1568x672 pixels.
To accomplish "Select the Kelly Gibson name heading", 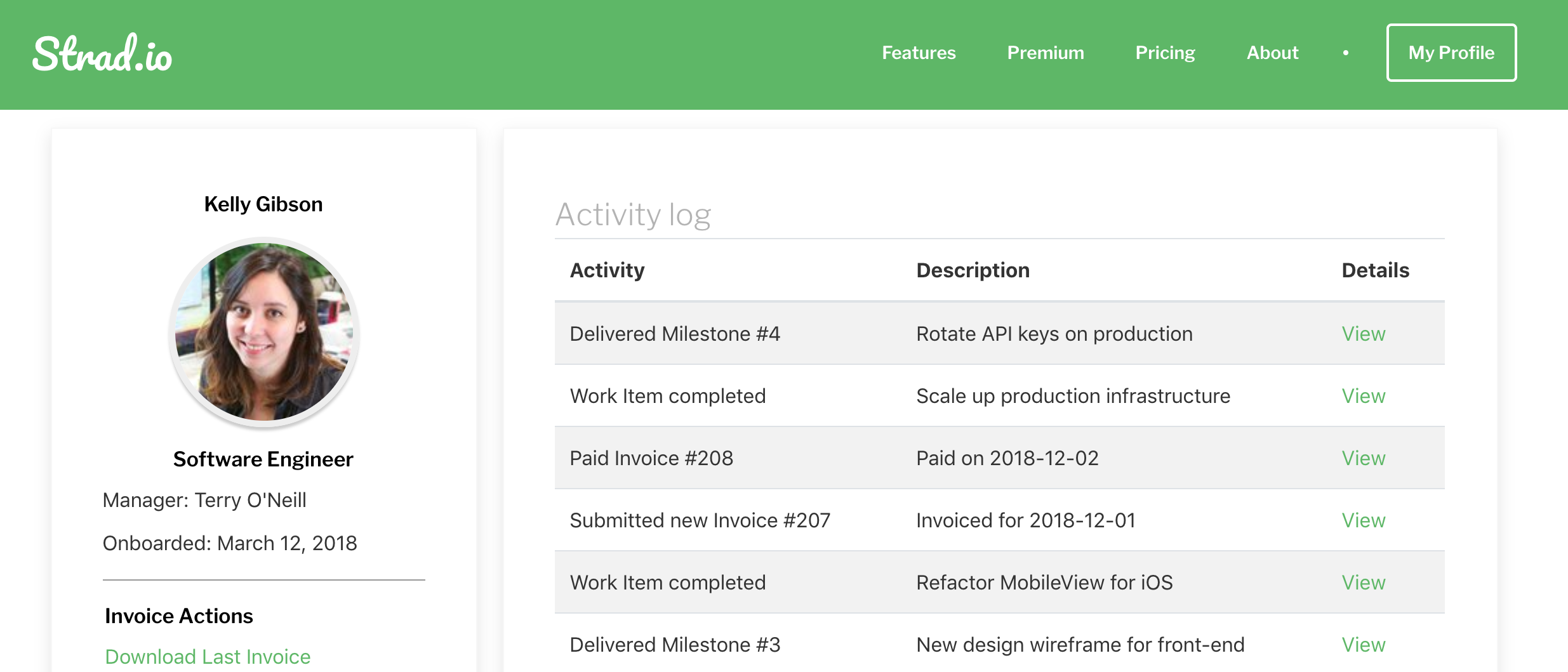I will (263, 204).
